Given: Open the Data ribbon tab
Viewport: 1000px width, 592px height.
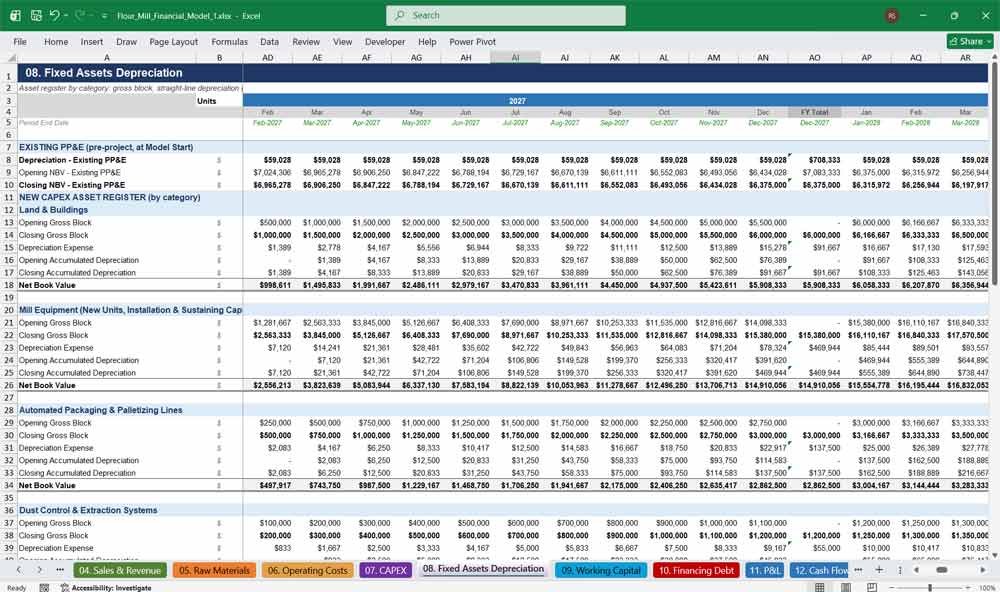Looking at the screenshot, I should pyautogui.click(x=269, y=41).
